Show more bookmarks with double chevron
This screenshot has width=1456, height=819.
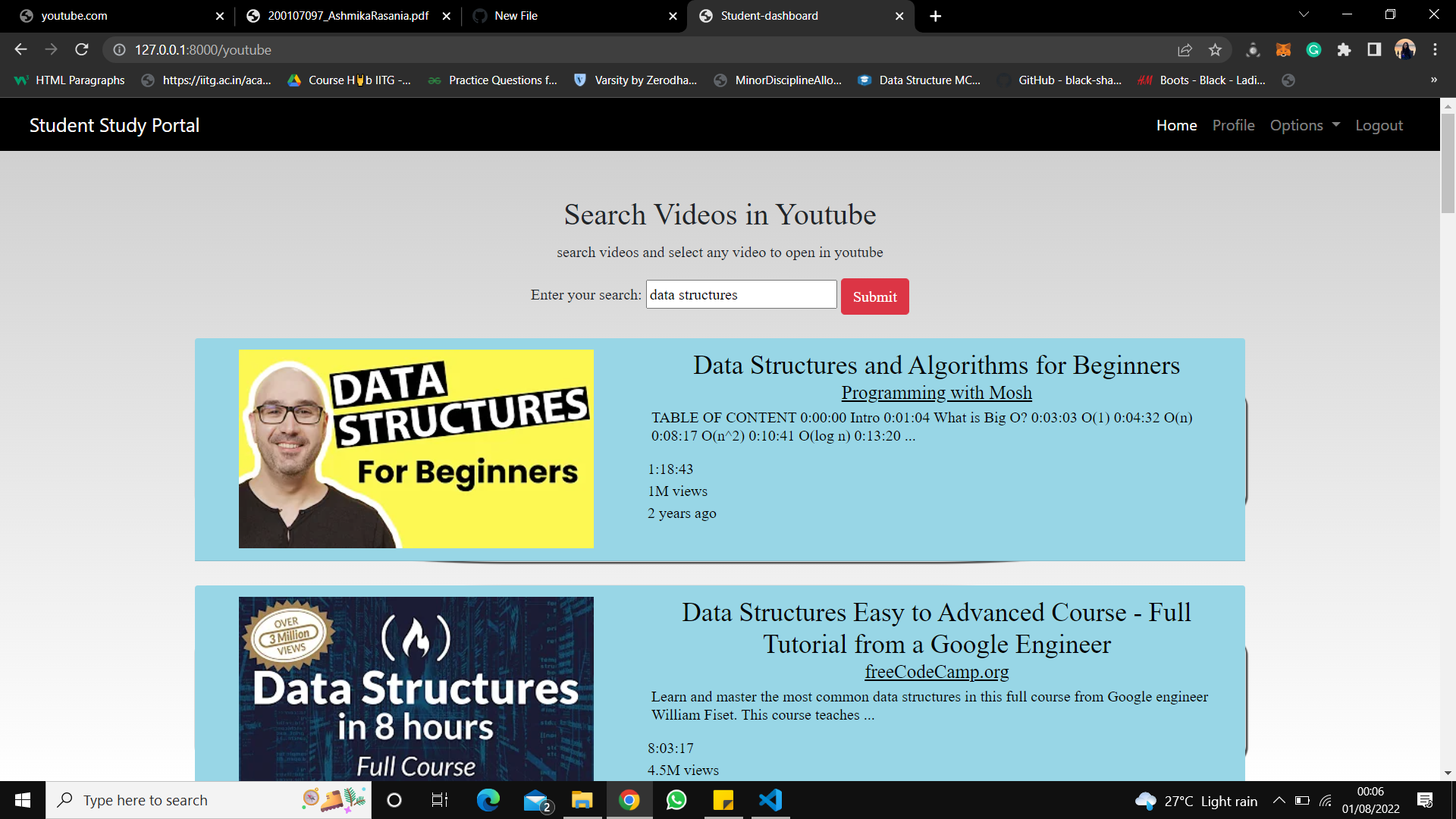[1434, 80]
